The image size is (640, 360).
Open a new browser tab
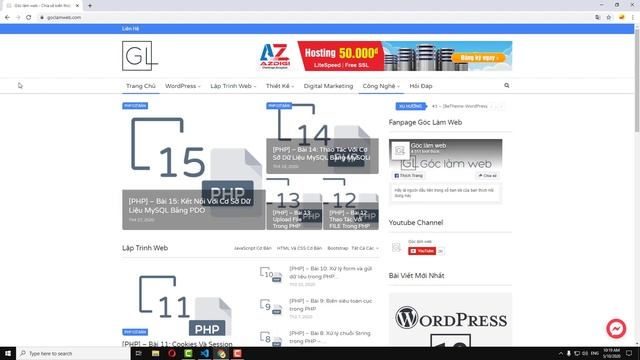tap(90, 6)
